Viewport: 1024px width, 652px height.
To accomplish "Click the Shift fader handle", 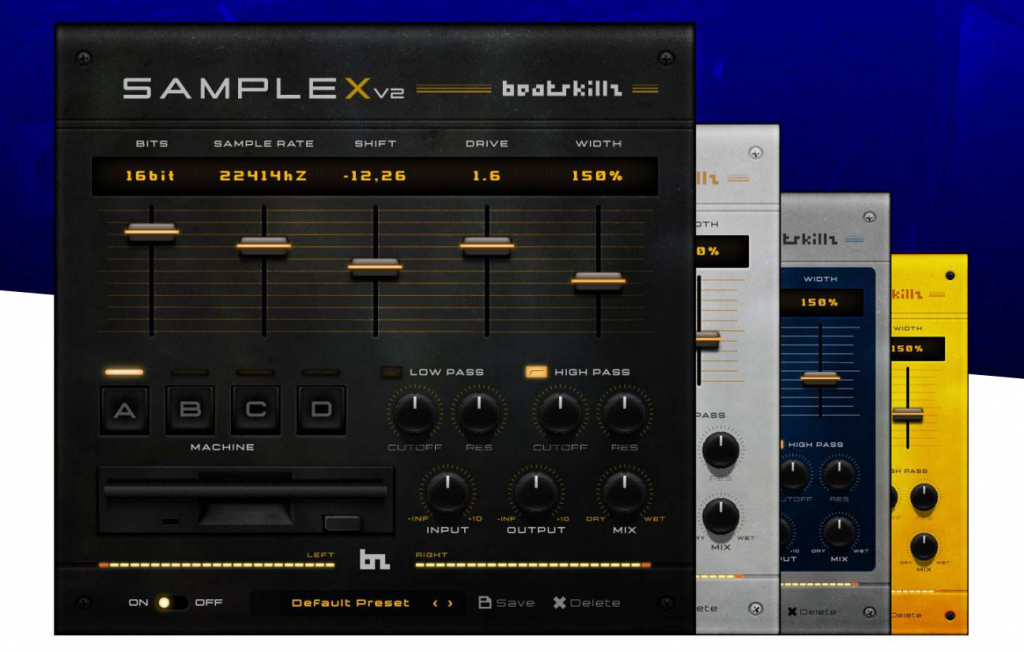I will tap(376, 267).
